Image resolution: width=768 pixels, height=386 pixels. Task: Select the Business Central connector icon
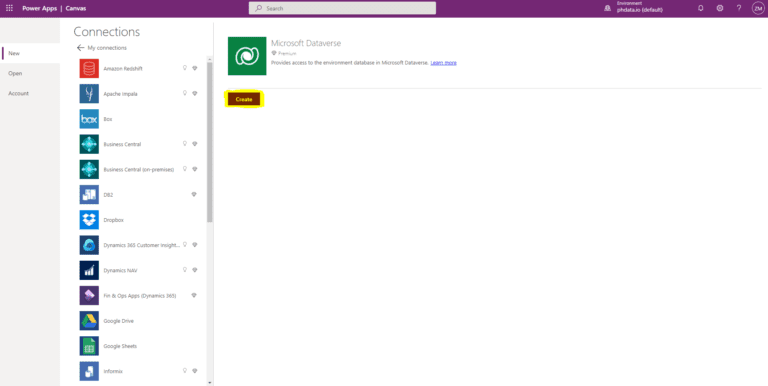click(89, 144)
